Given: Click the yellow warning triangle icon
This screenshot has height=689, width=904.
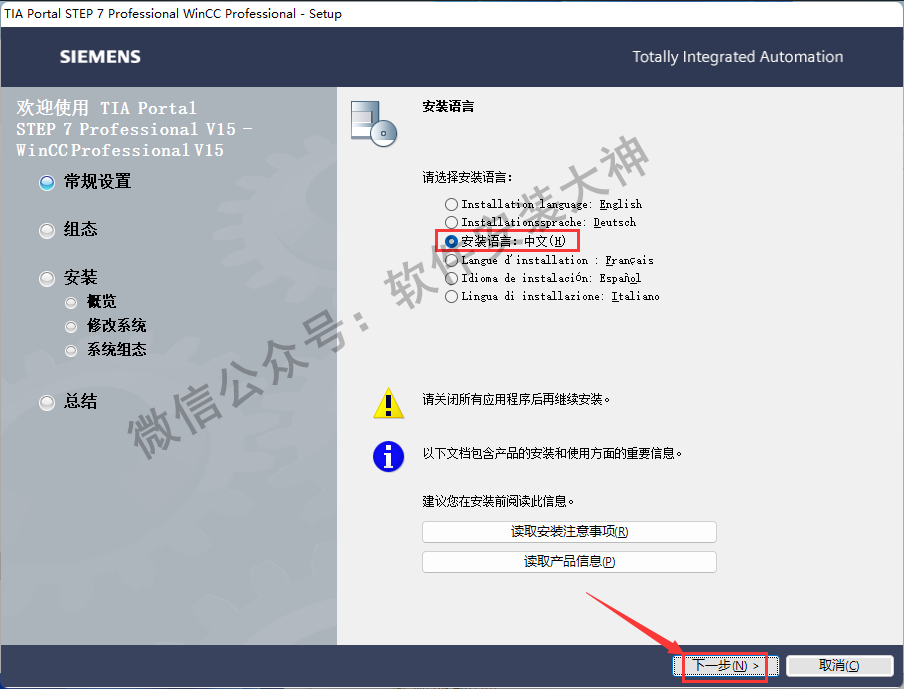Looking at the screenshot, I should 389,402.
